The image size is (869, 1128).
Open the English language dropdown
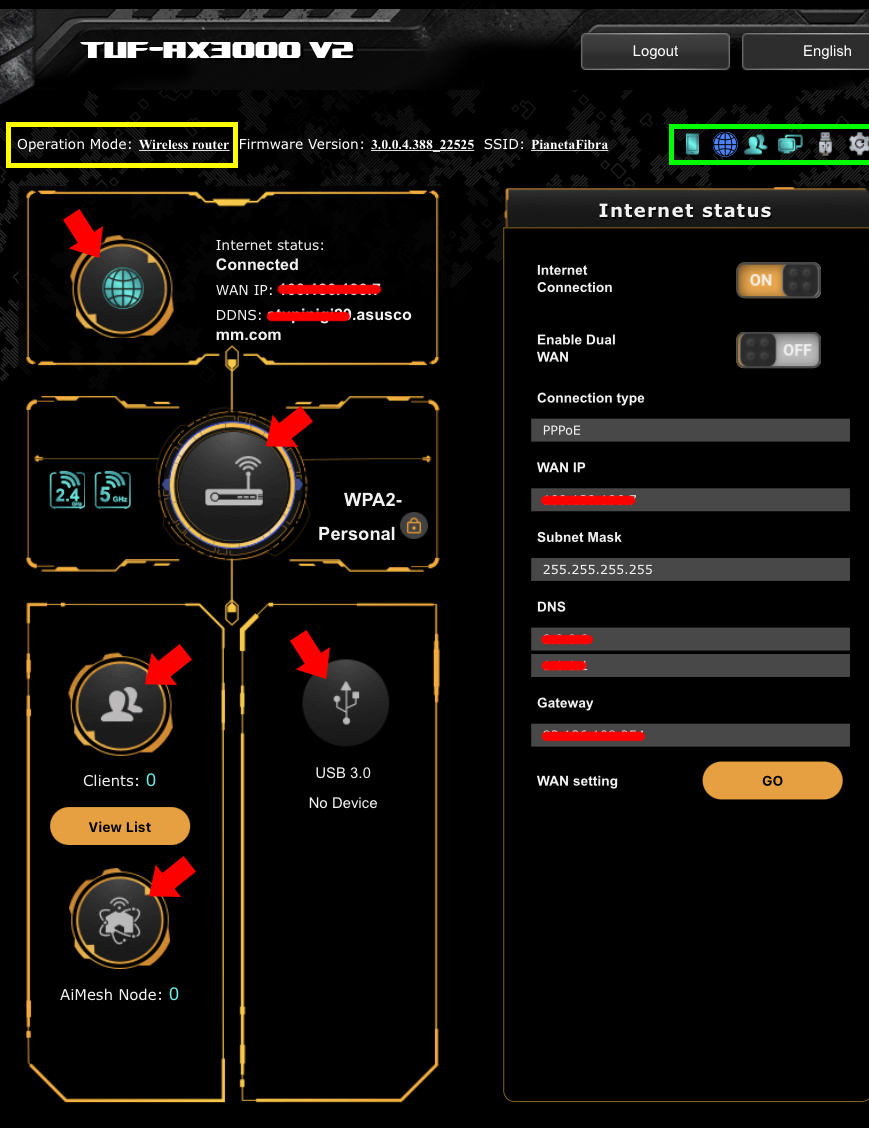806,51
